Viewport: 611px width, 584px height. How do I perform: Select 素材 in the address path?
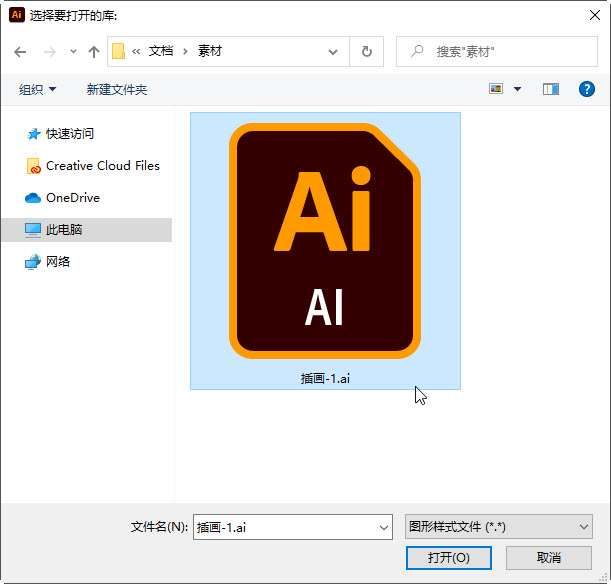click(x=210, y=51)
